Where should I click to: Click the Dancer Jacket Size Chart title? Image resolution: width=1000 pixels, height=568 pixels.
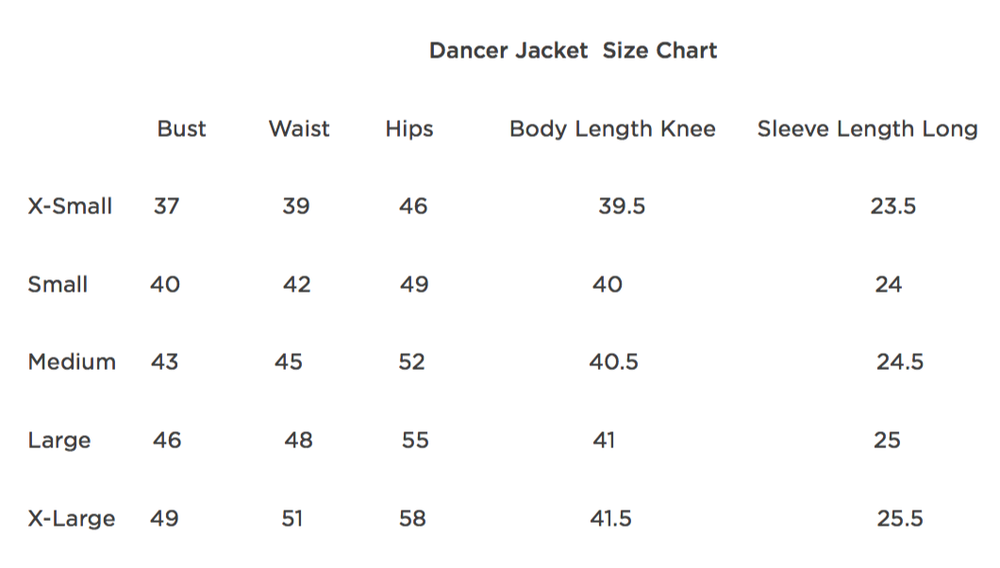tap(573, 51)
